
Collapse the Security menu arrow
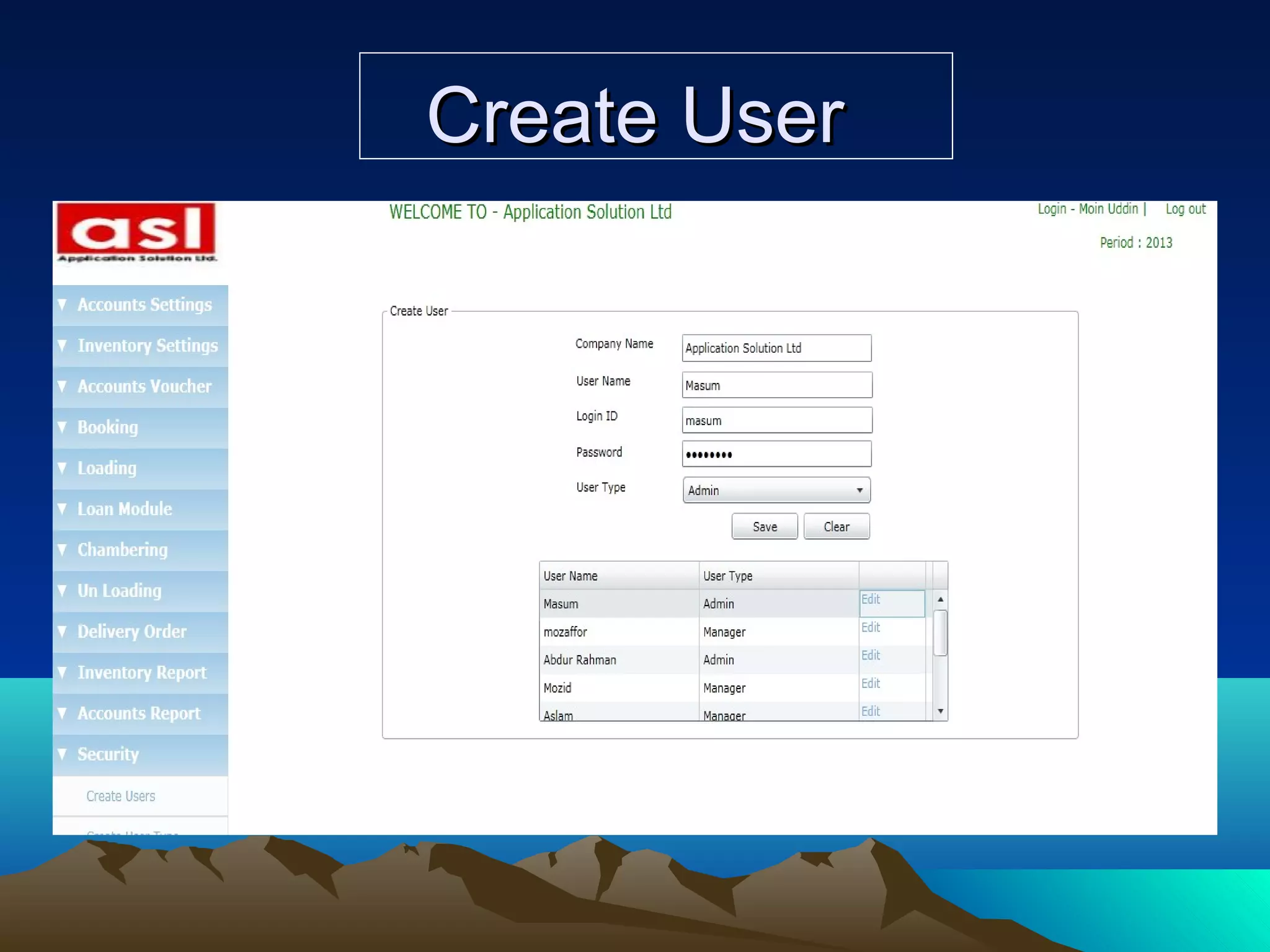pos(62,755)
